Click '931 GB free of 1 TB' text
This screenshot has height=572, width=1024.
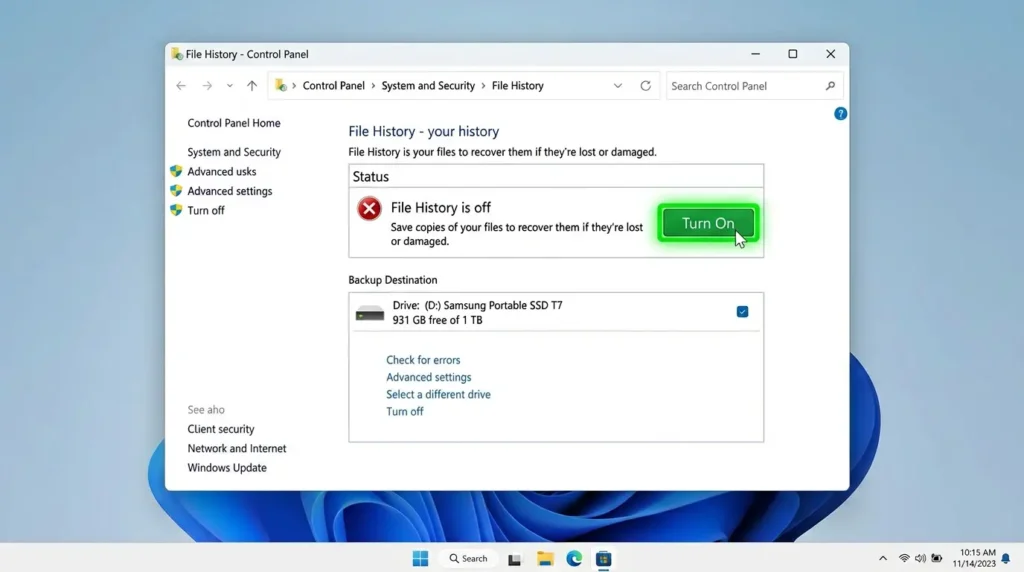point(438,320)
